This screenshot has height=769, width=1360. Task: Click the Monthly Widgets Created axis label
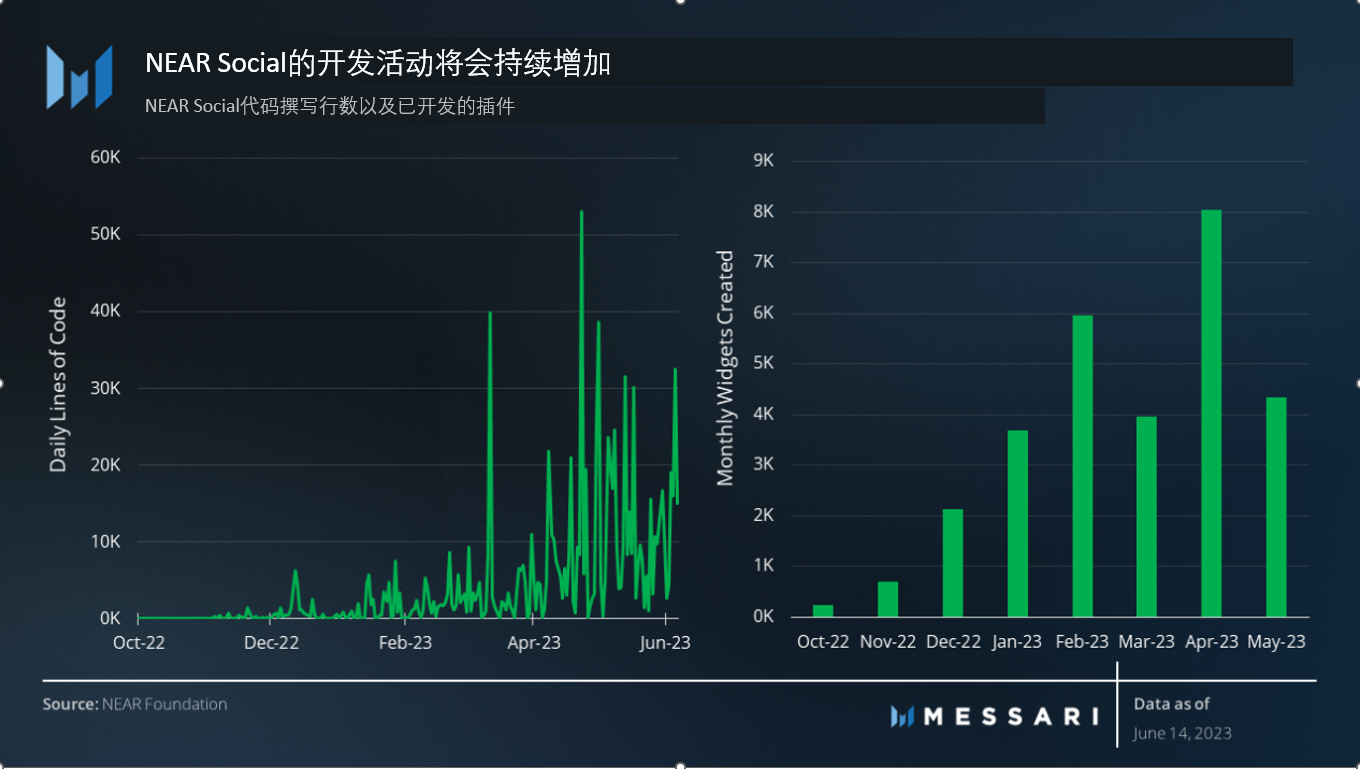[725, 368]
